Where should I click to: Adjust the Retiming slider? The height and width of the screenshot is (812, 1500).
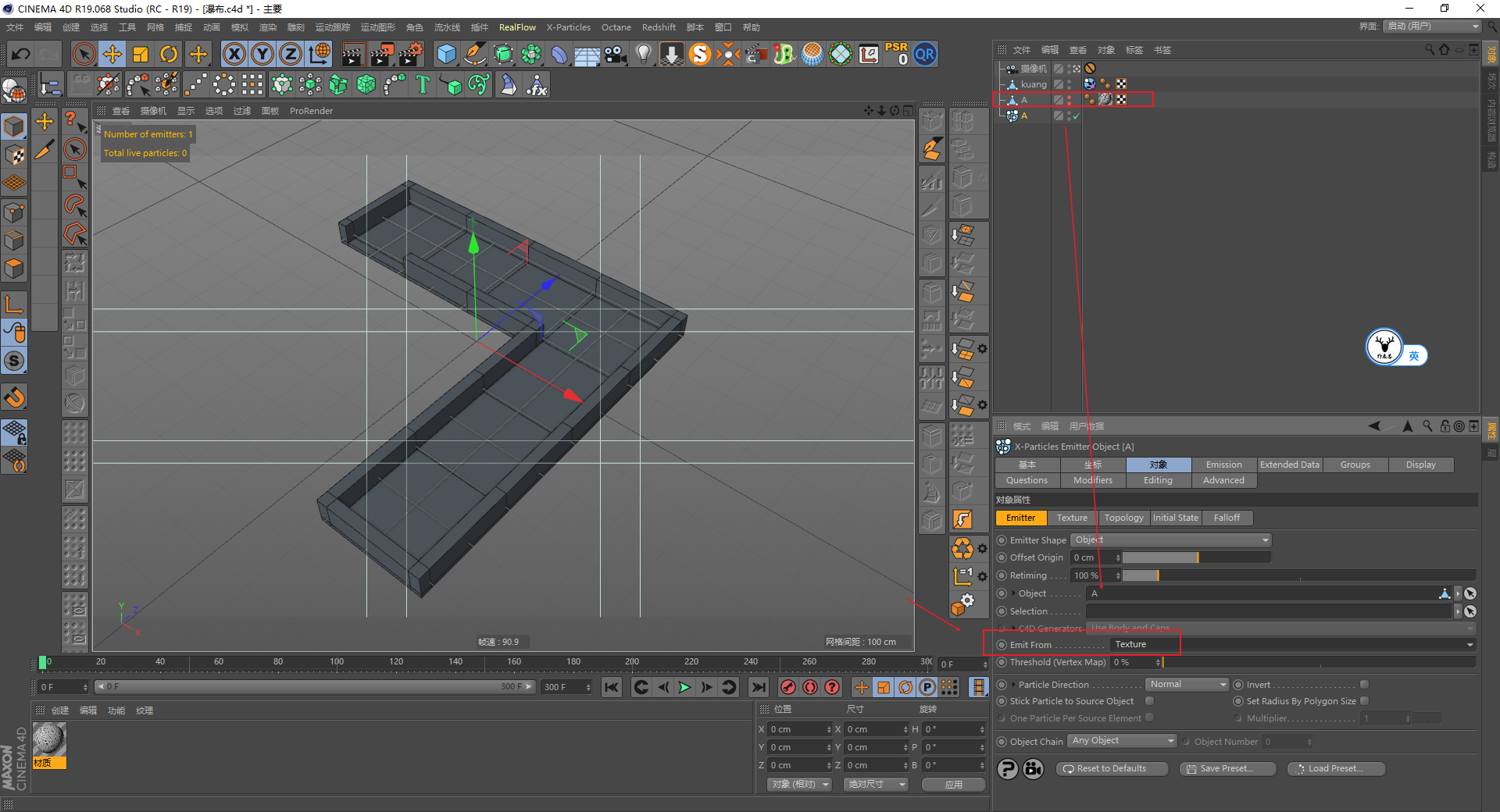1298,575
